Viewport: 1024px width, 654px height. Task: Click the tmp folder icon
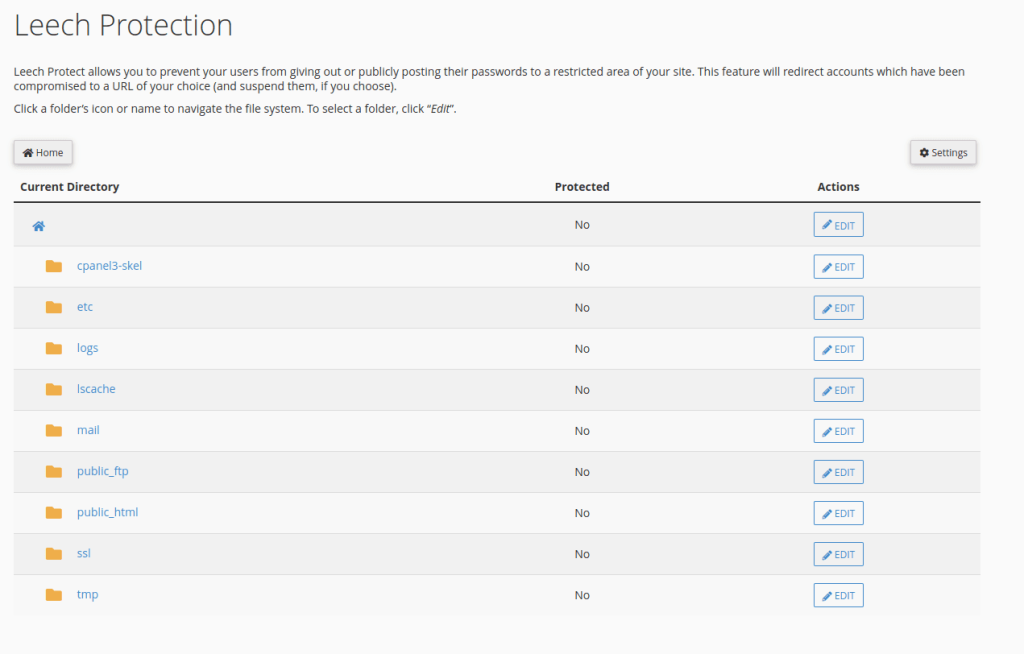click(54, 594)
